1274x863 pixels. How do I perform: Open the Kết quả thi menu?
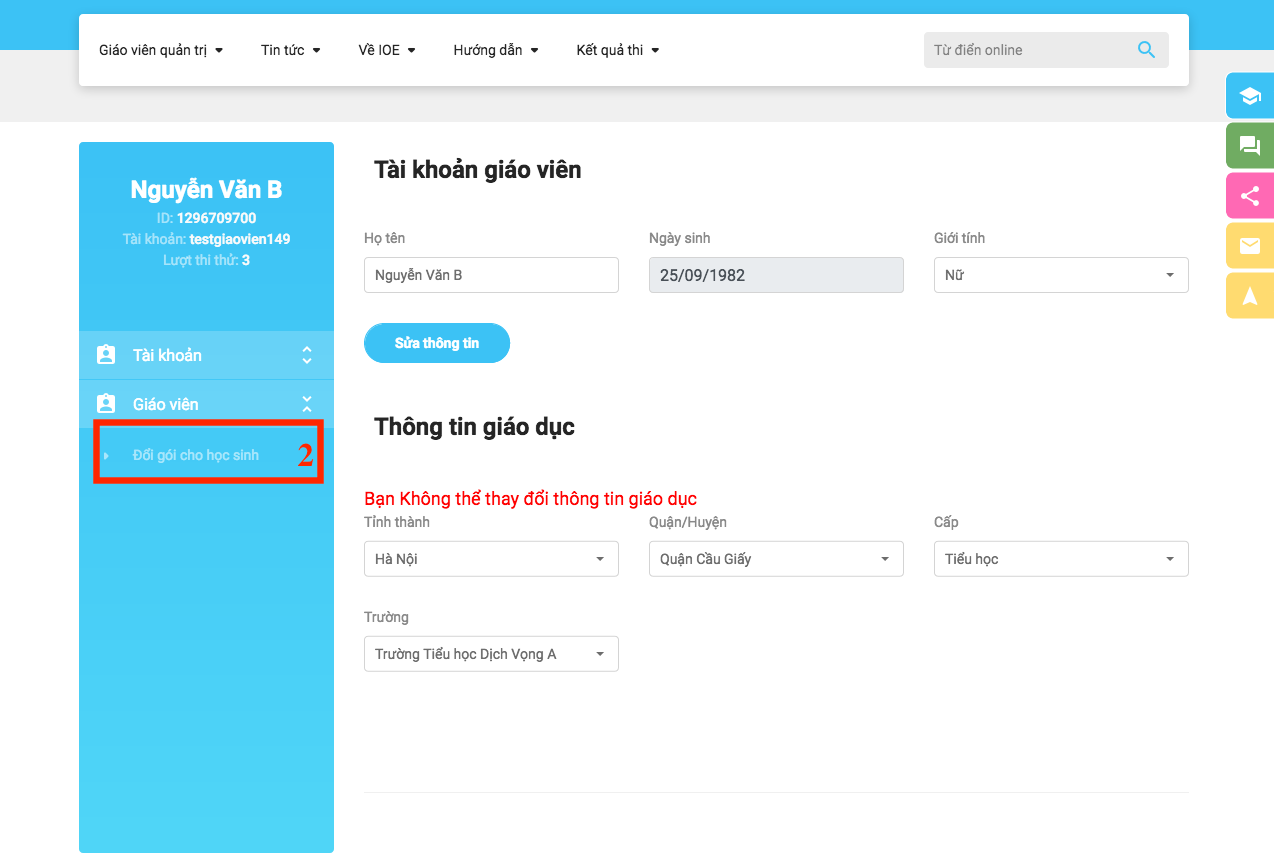coord(617,49)
